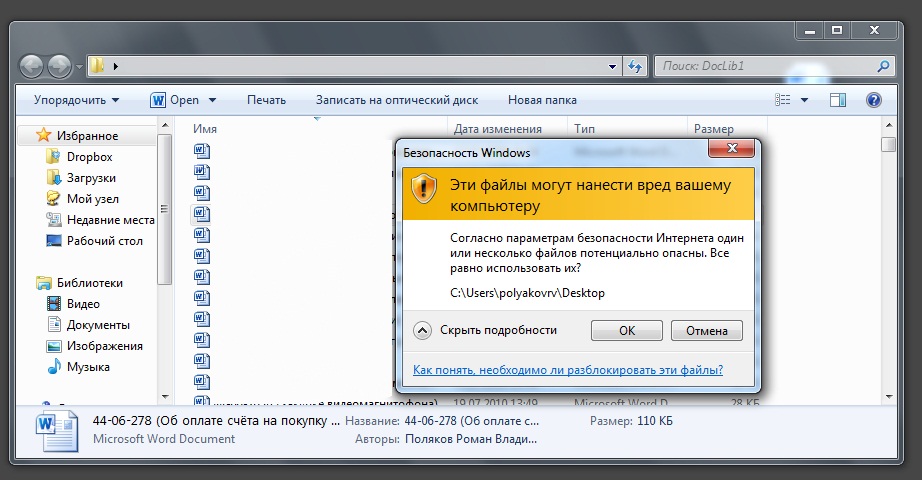Click the warning shield icon in dialog
The image size is (922, 480).
click(423, 189)
